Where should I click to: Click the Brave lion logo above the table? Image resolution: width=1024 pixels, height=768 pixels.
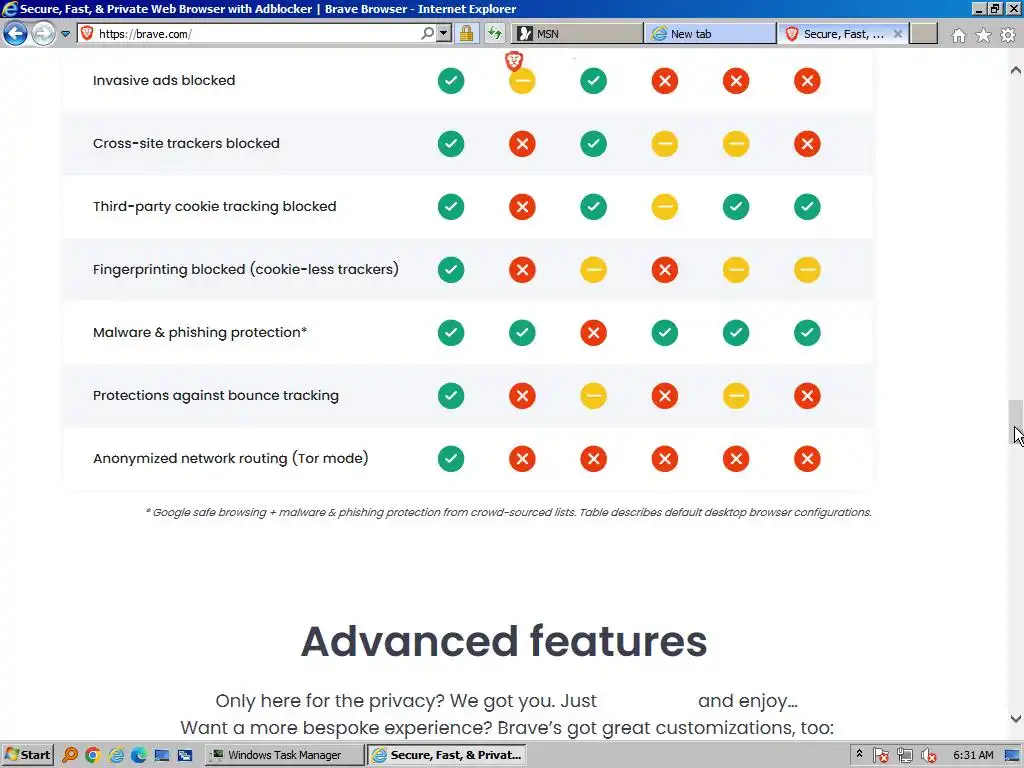(514, 61)
